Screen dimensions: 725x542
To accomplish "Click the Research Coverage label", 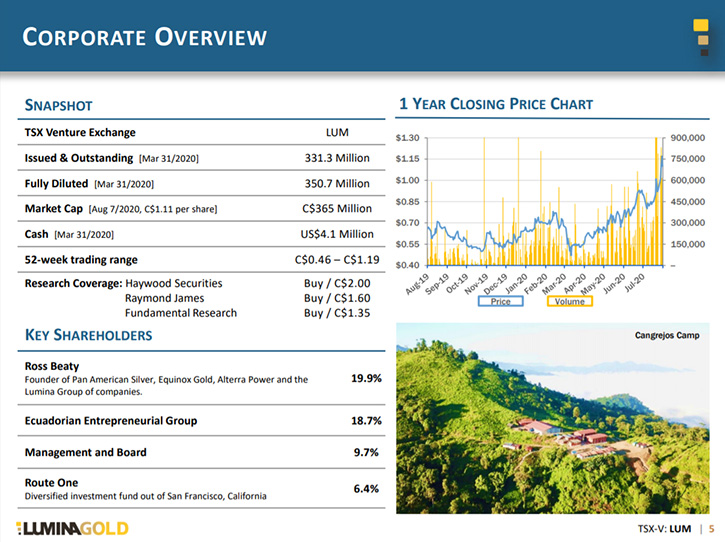I will (x=74, y=283).
